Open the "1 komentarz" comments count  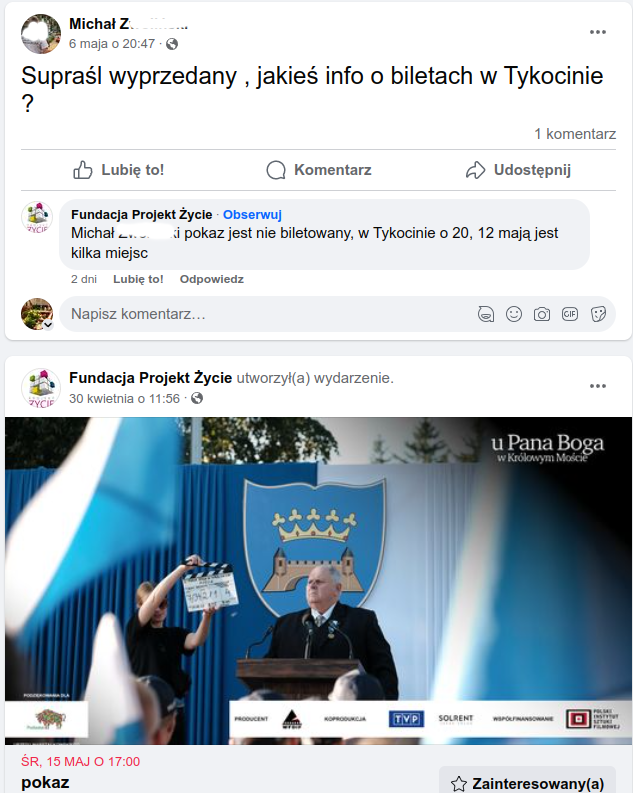tap(575, 134)
